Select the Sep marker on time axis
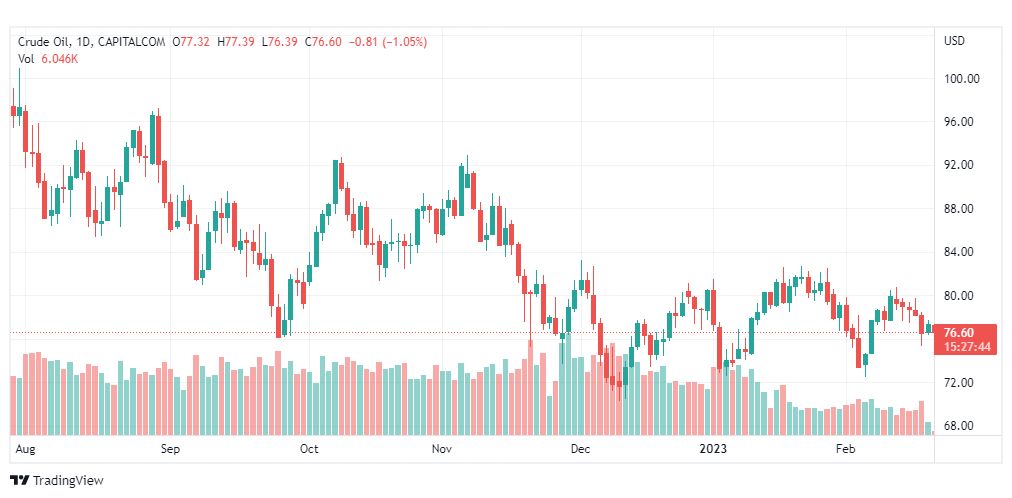This screenshot has height=498, width=1012. click(x=169, y=450)
